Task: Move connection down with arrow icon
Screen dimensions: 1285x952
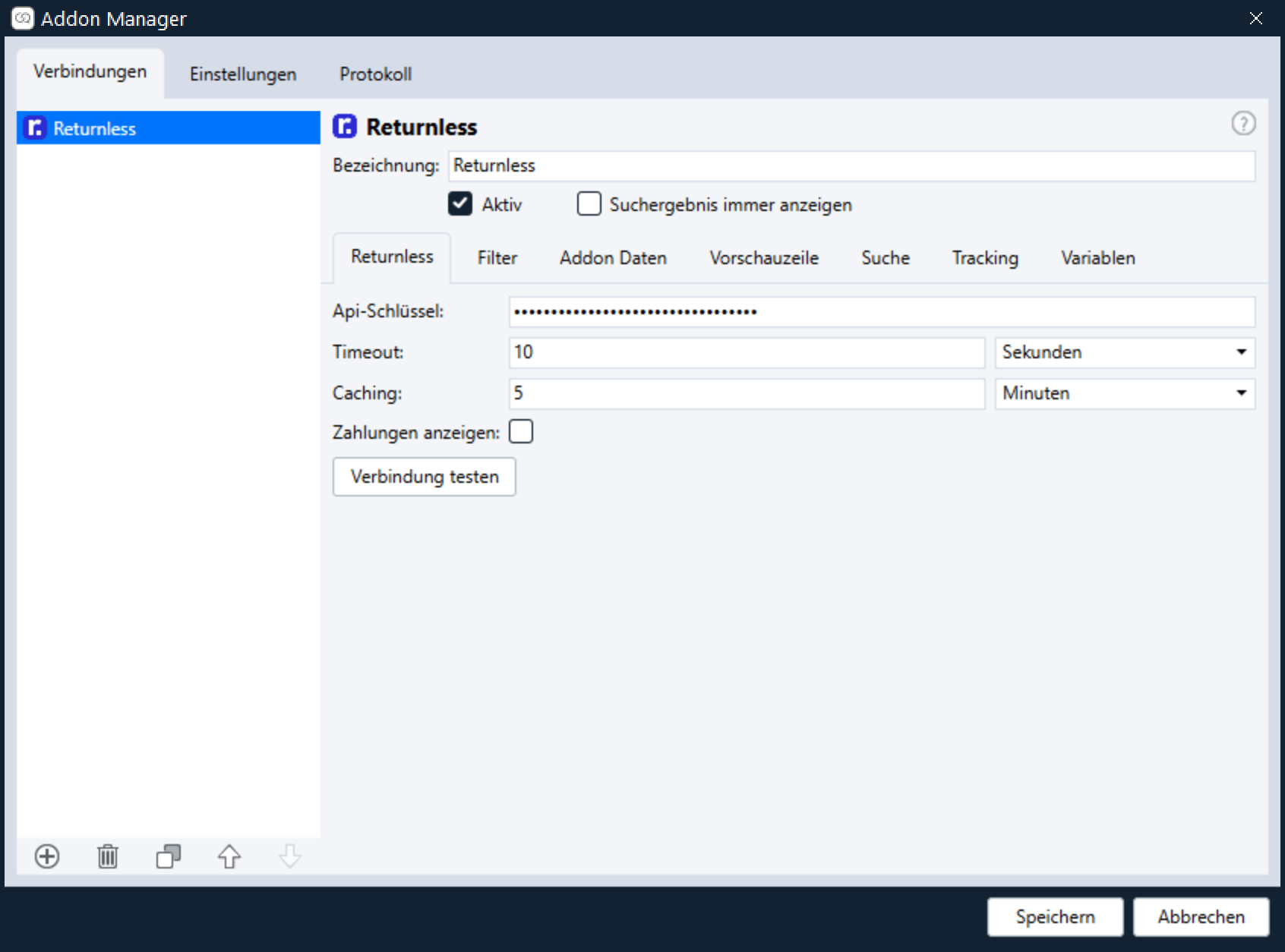Action: click(290, 856)
